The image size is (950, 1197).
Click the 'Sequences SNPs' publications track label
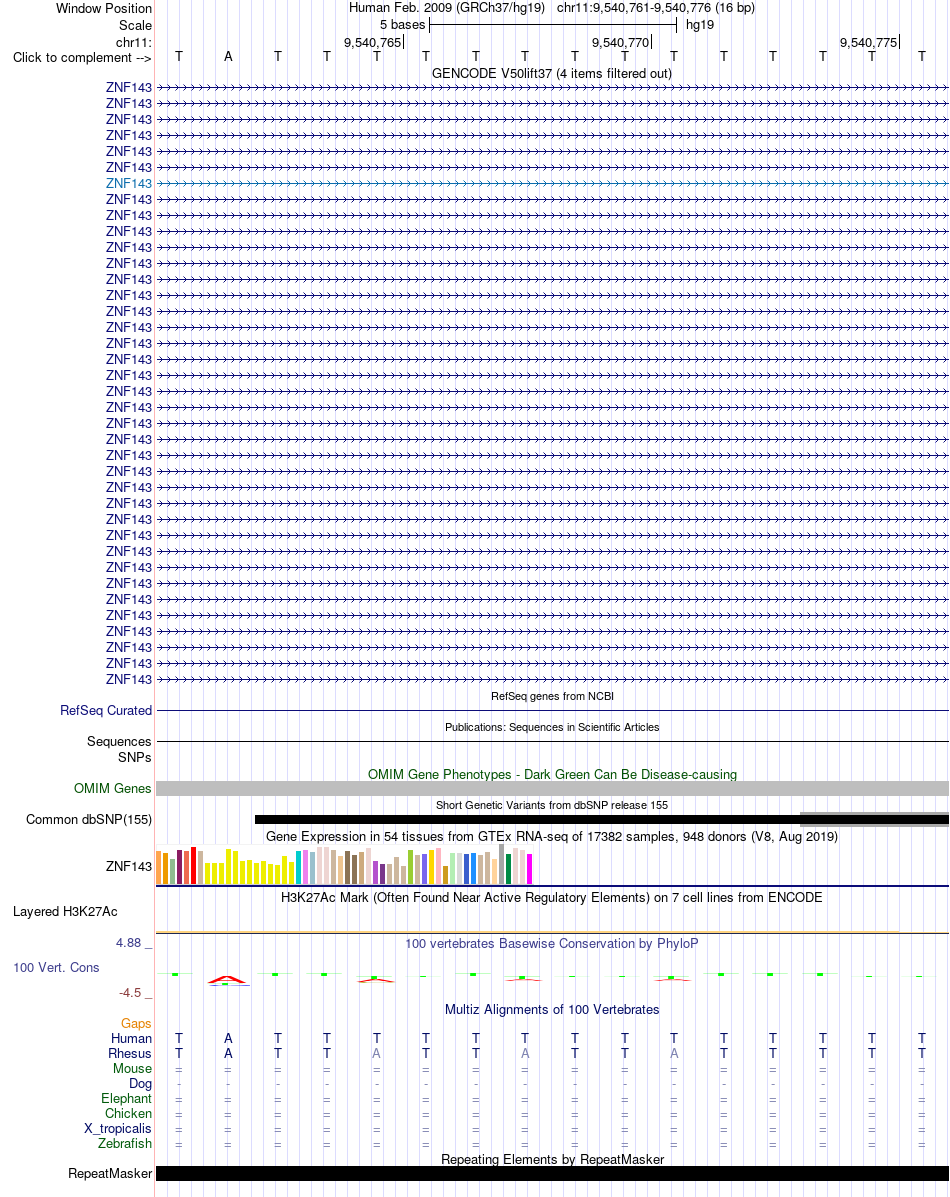[119, 750]
